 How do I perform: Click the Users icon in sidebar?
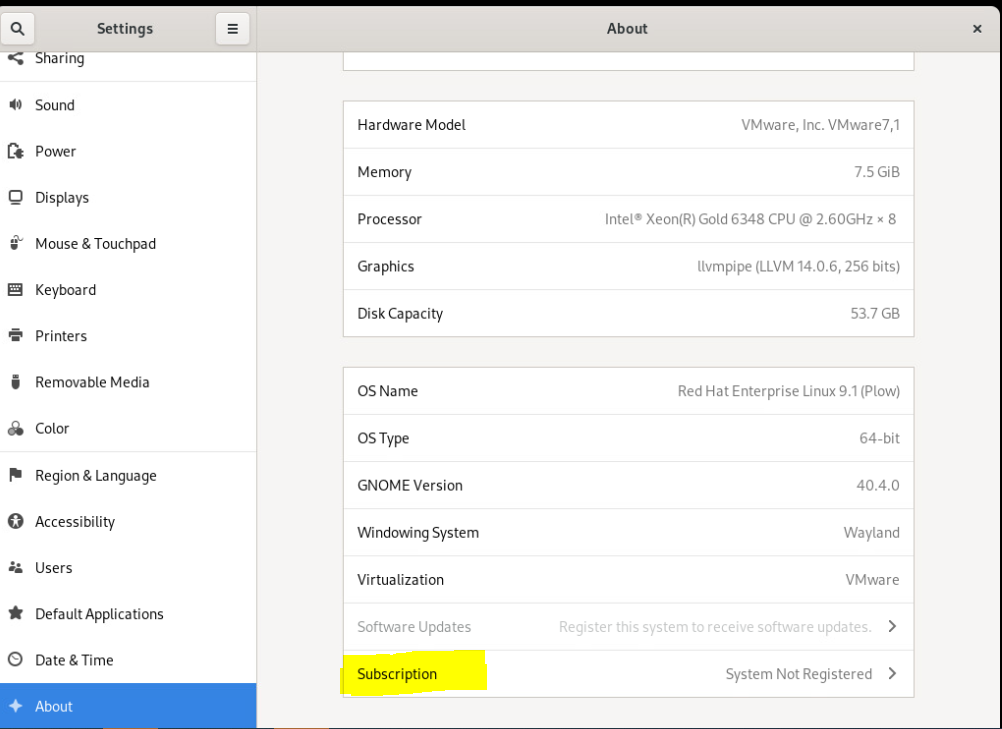coord(16,567)
